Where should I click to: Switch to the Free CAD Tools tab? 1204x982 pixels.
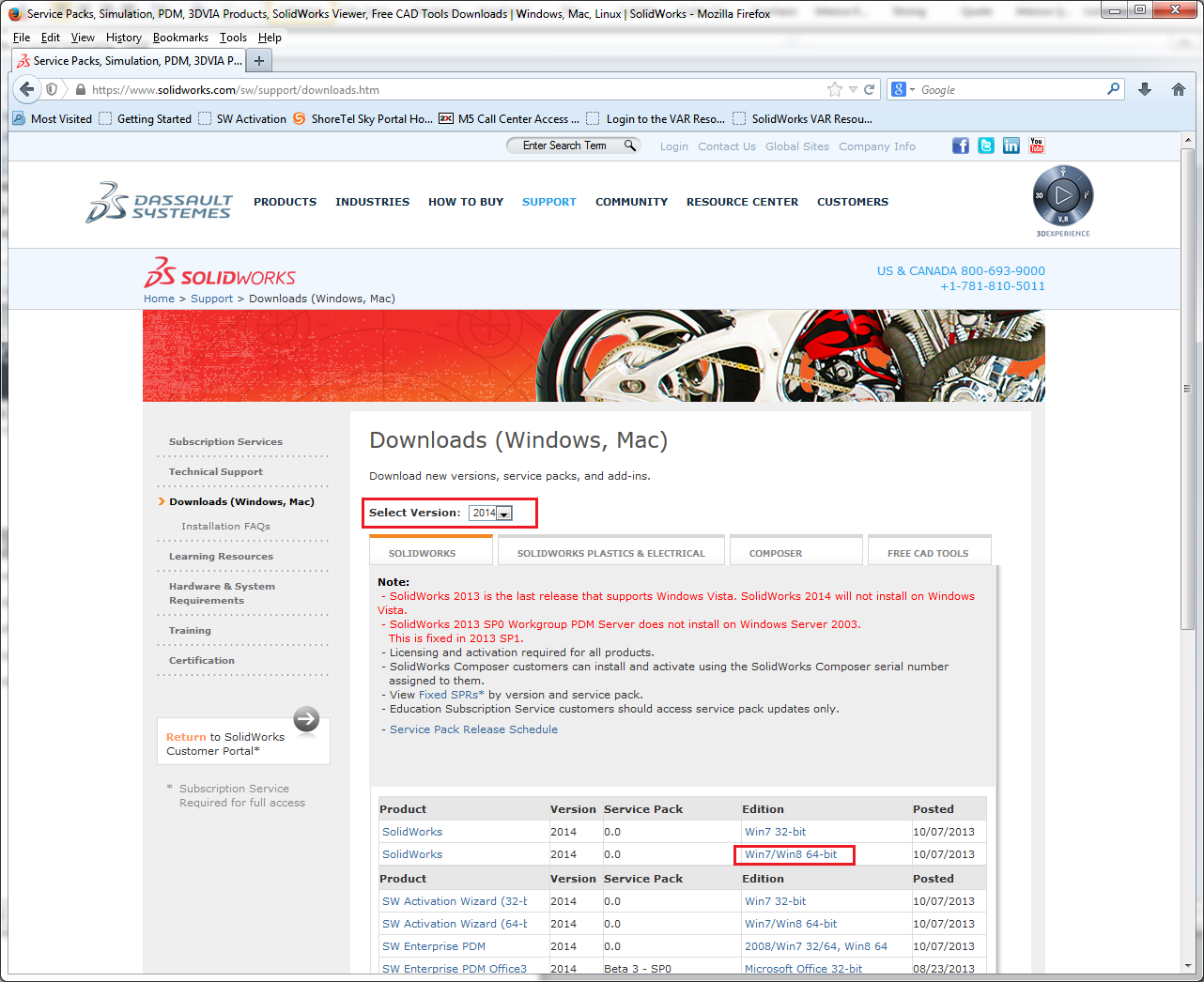pyautogui.click(x=930, y=551)
